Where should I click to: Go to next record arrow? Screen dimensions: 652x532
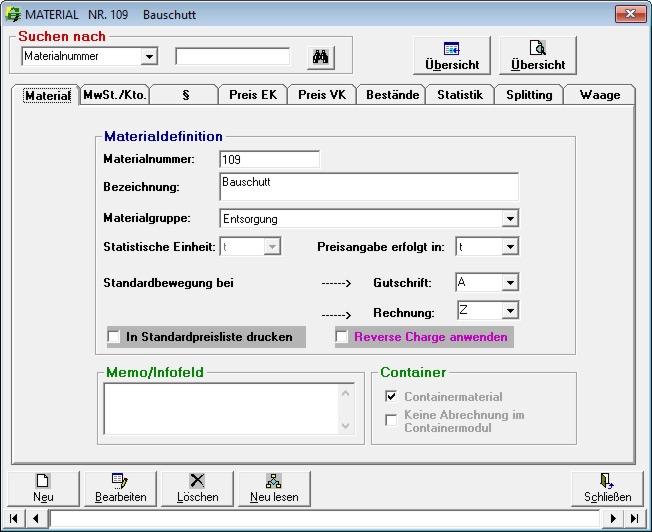coord(613,518)
